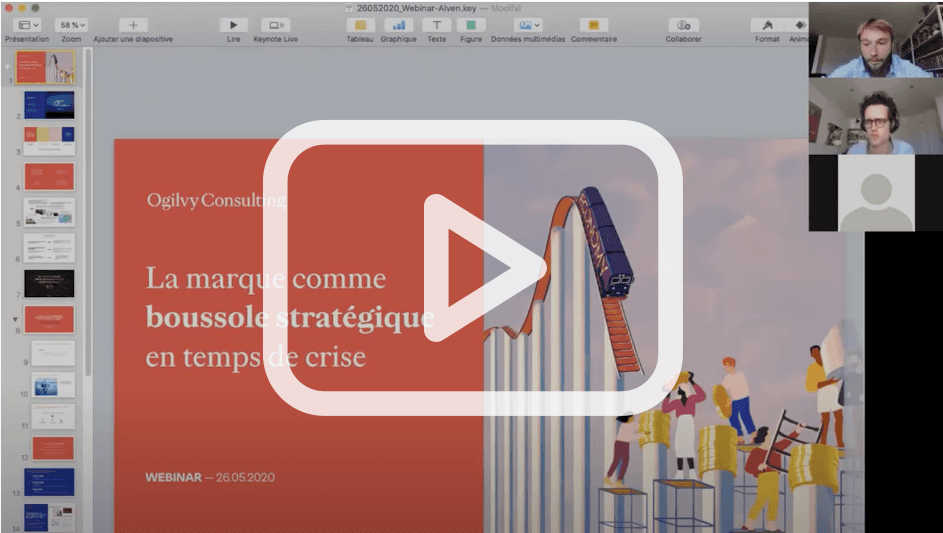Insert a chart with the Graphique icon

pyautogui.click(x=398, y=25)
